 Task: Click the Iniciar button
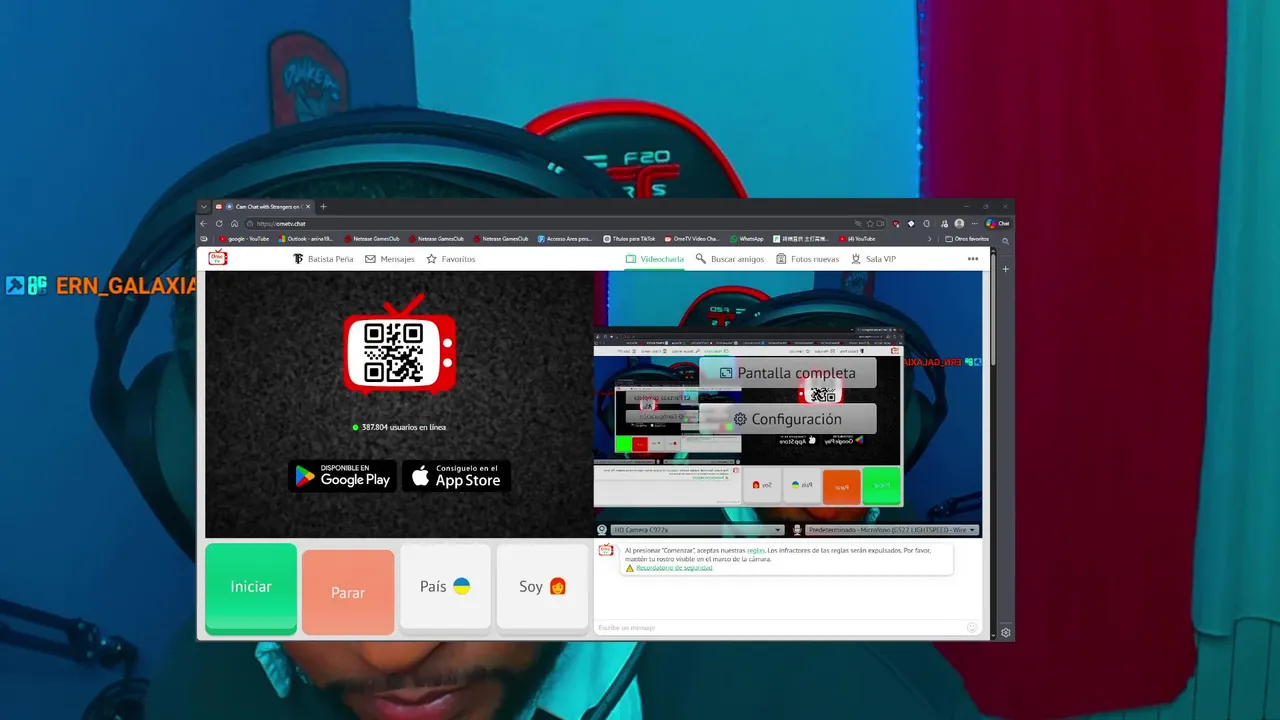[x=251, y=588]
